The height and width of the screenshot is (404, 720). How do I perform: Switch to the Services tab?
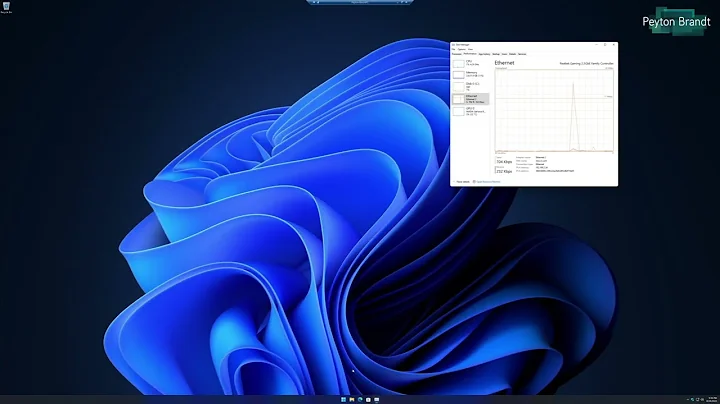(x=522, y=54)
